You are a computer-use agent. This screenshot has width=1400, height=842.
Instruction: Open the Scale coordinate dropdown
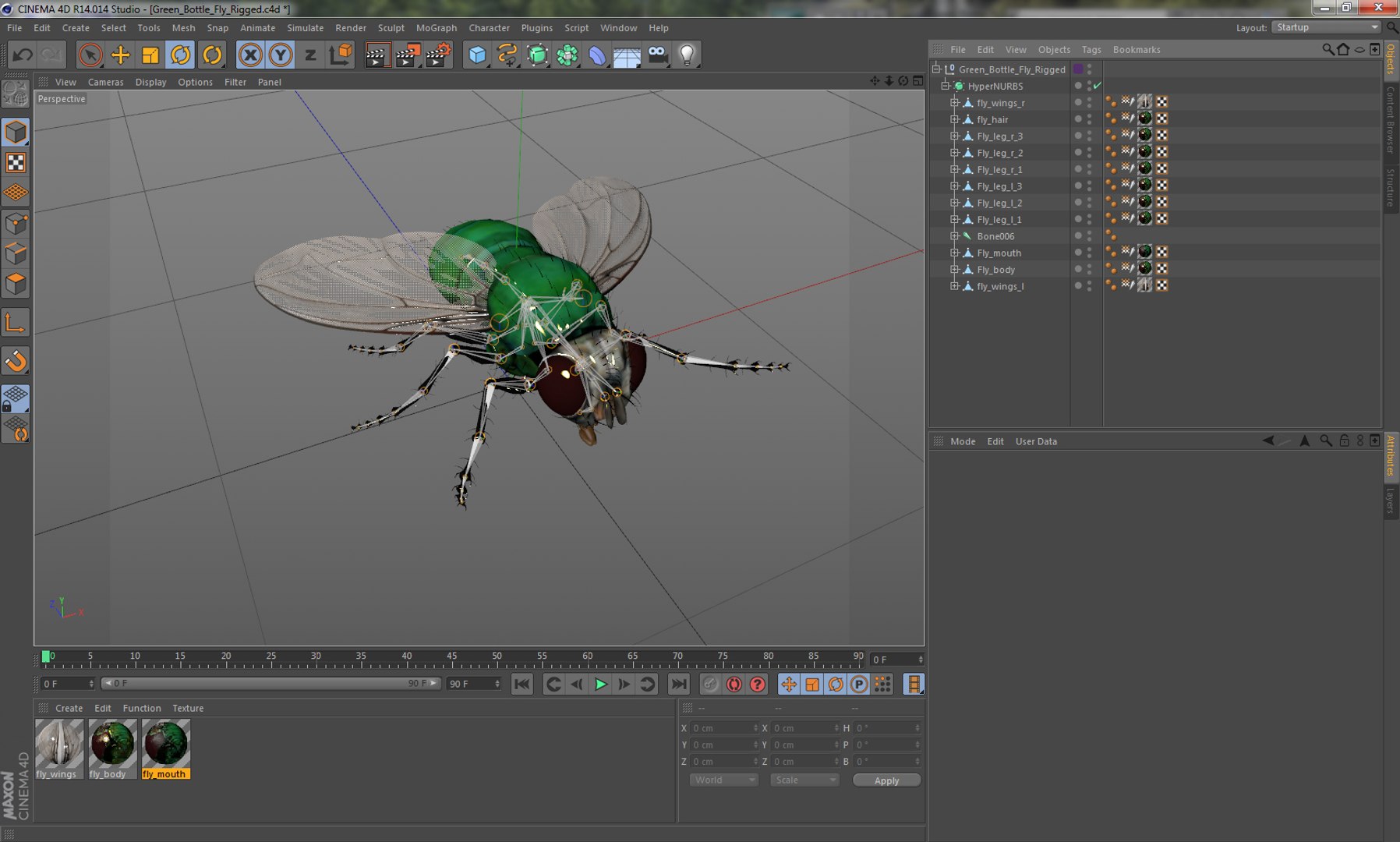coord(804,780)
